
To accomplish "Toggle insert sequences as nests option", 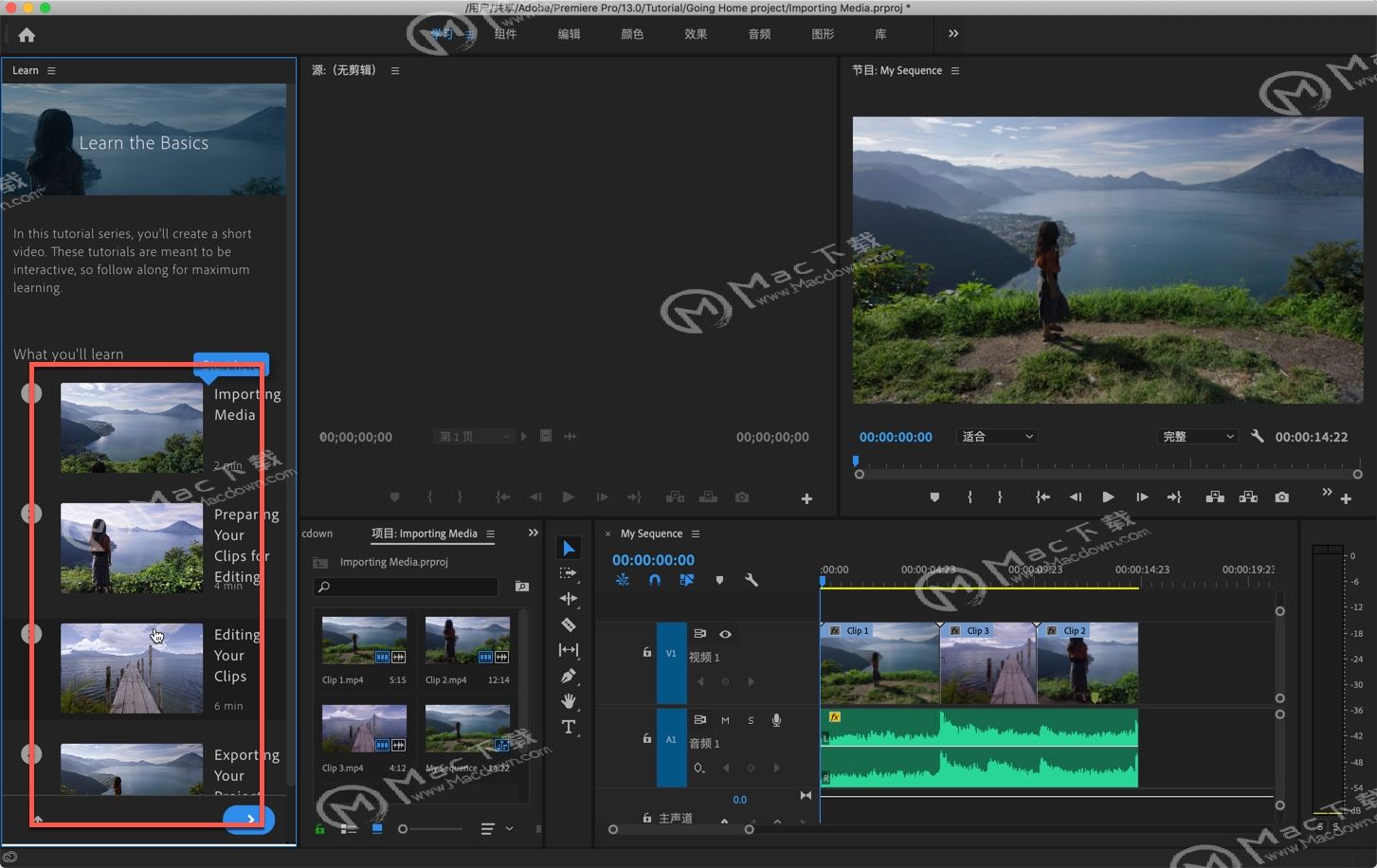I will 623,580.
